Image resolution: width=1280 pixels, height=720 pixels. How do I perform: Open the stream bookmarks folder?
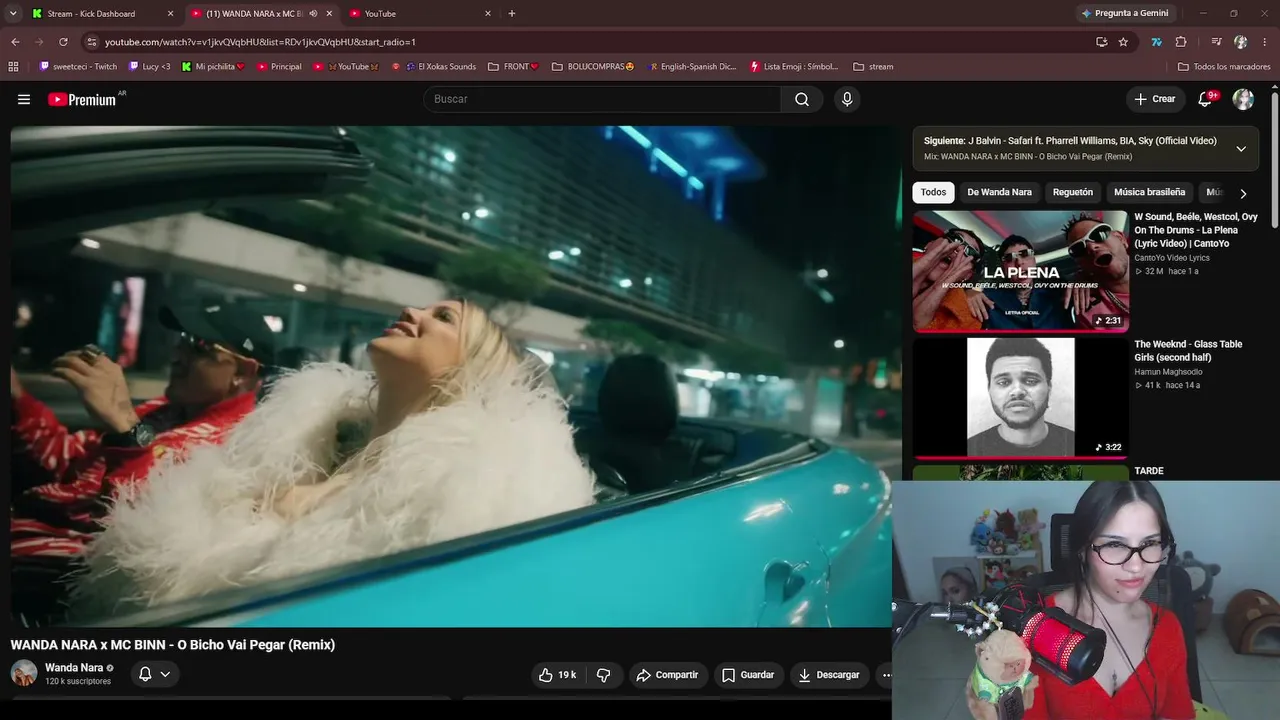point(873,67)
